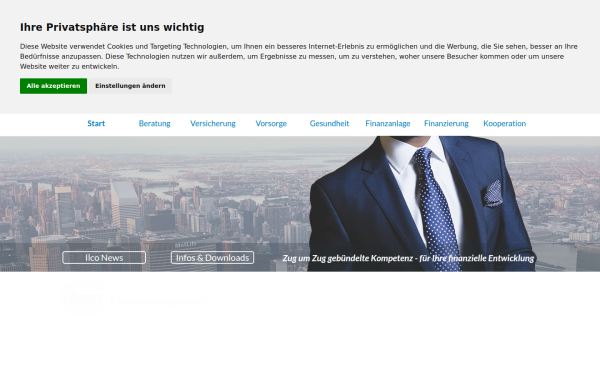Open the Versicherung menu item

213,123
